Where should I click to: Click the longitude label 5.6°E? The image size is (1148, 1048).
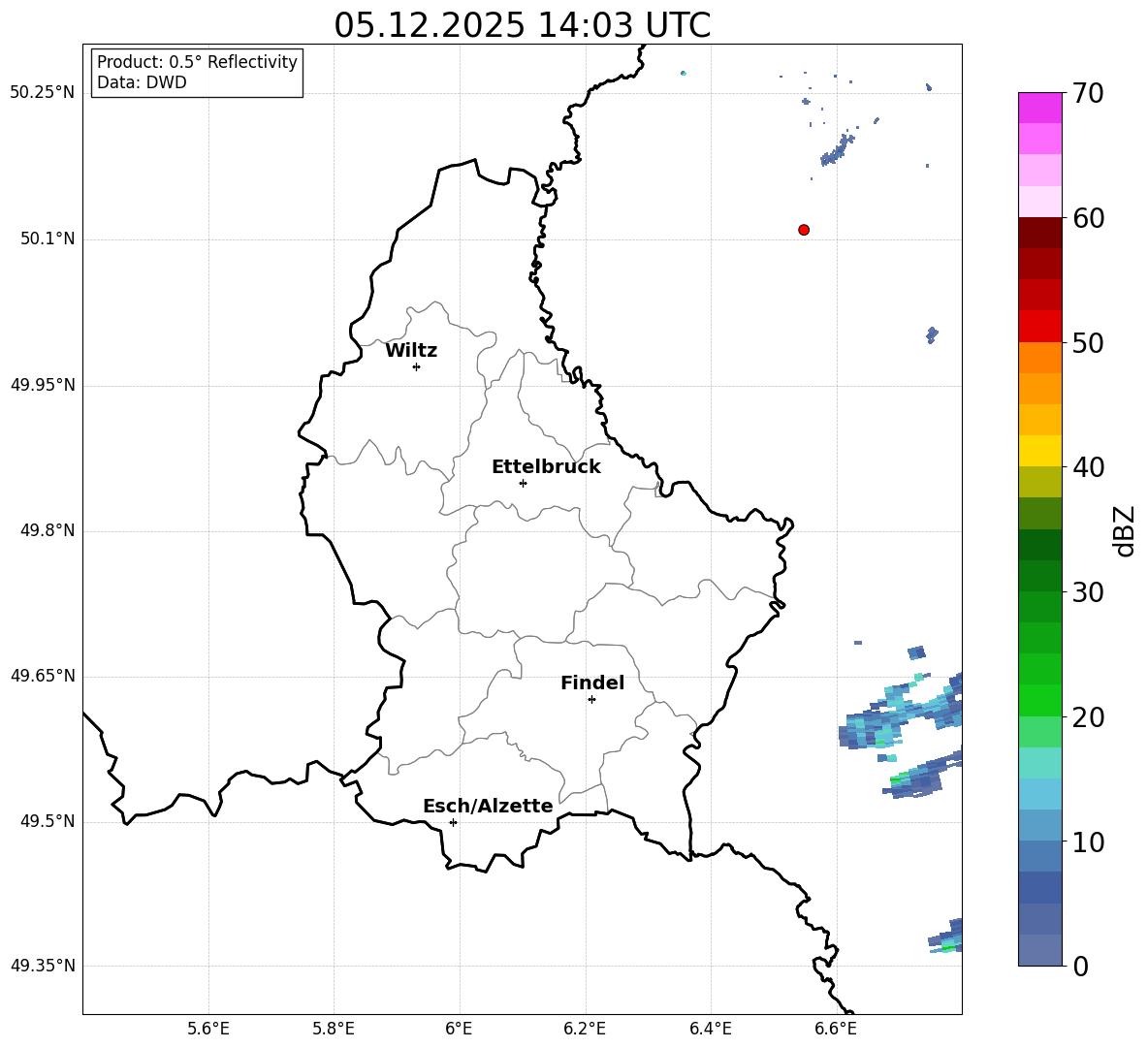(208, 1029)
